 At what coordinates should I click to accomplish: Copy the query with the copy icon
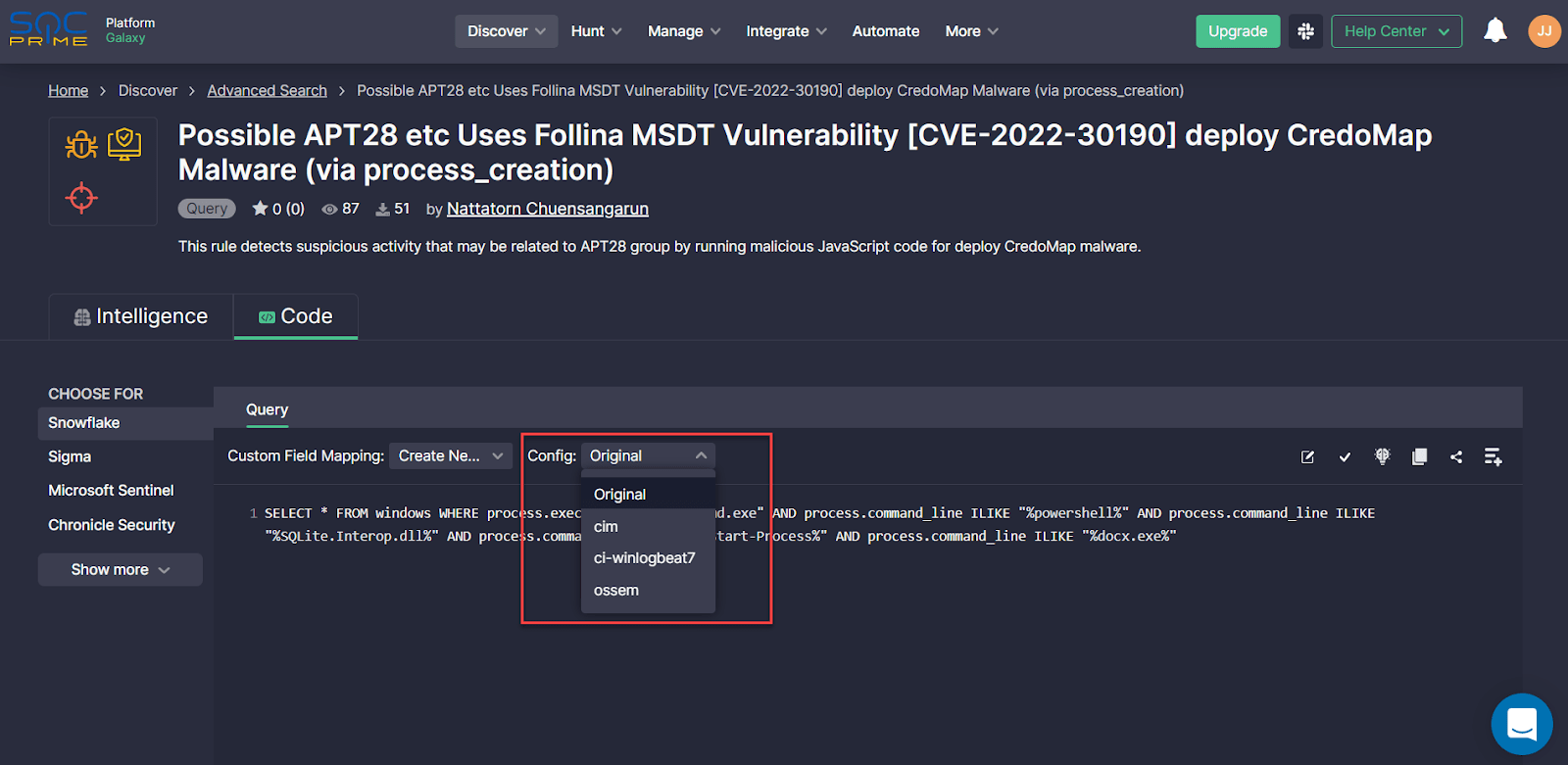pos(1419,457)
